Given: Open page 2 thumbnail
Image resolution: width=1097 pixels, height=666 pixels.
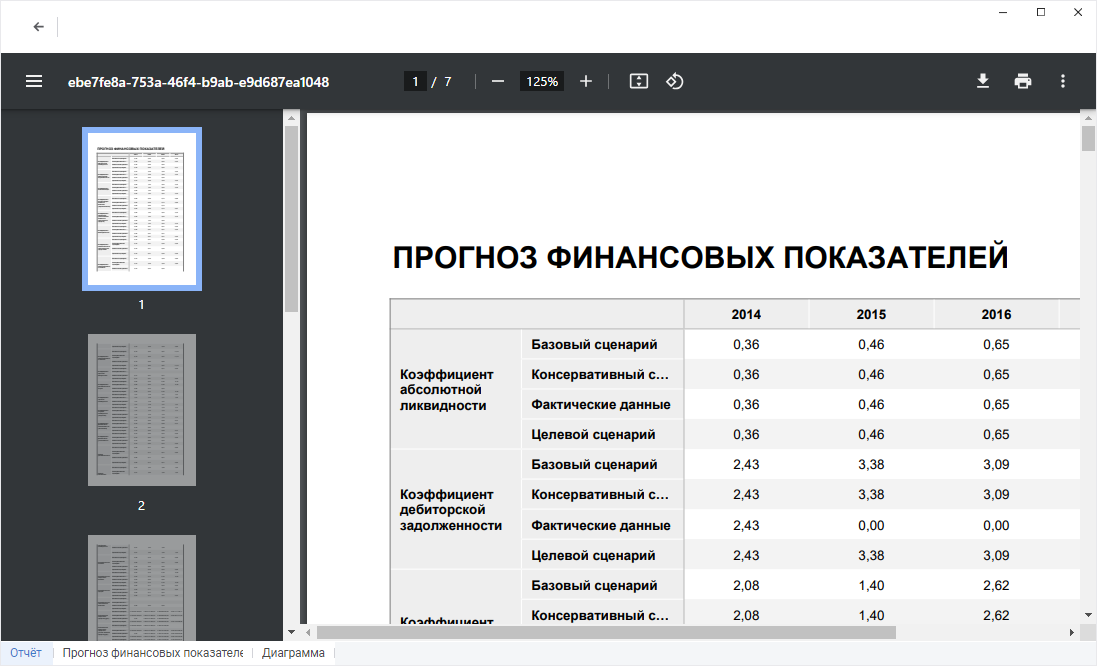Looking at the screenshot, I should pyautogui.click(x=141, y=410).
